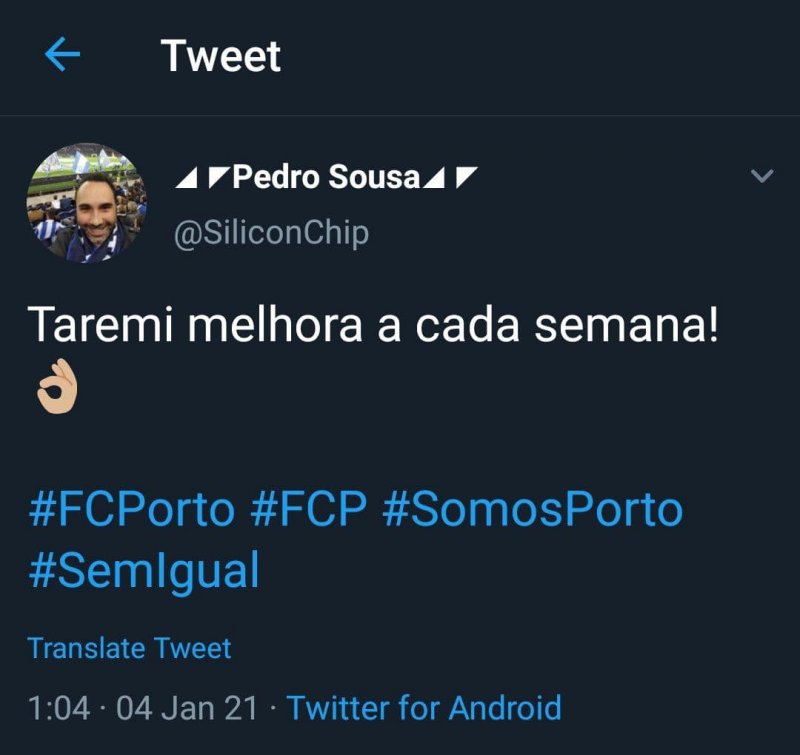
Task: Click the Twitter for Android source link
Action: tap(424, 708)
